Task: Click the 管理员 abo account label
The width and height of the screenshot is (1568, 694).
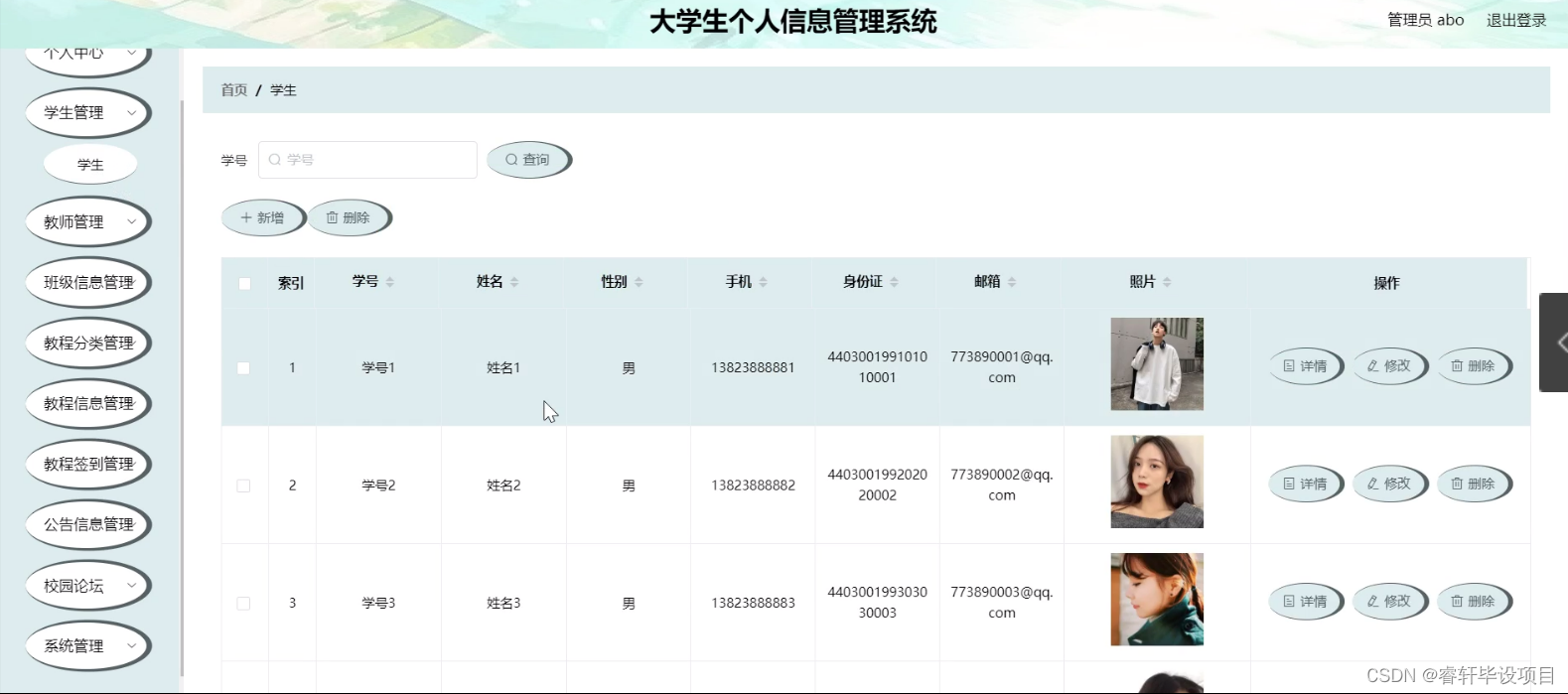Action: tap(1425, 20)
